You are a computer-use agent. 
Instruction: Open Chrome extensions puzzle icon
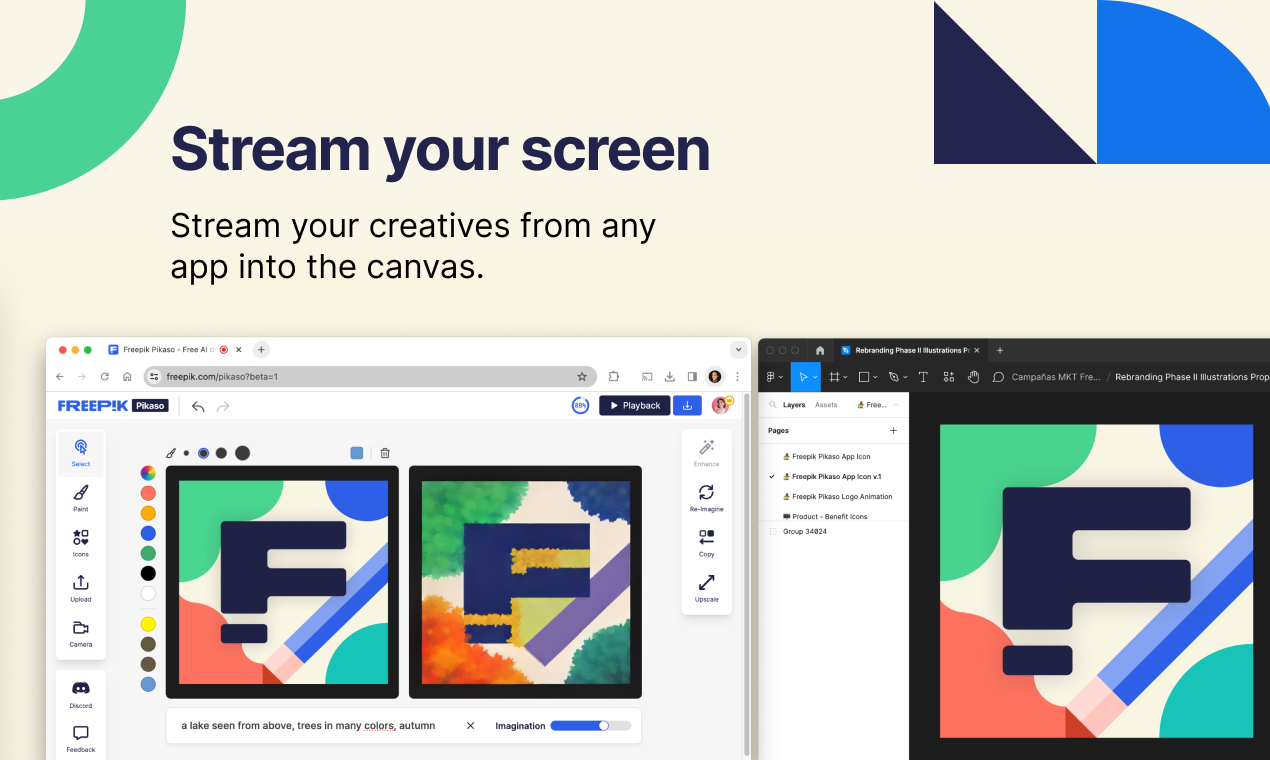tap(614, 376)
